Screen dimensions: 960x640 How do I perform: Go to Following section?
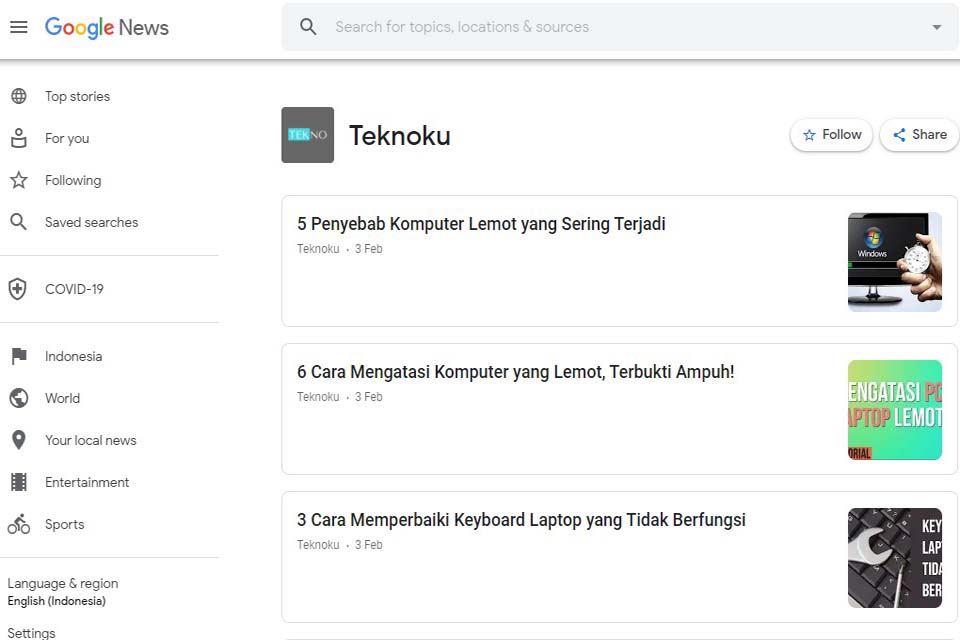coord(73,180)
